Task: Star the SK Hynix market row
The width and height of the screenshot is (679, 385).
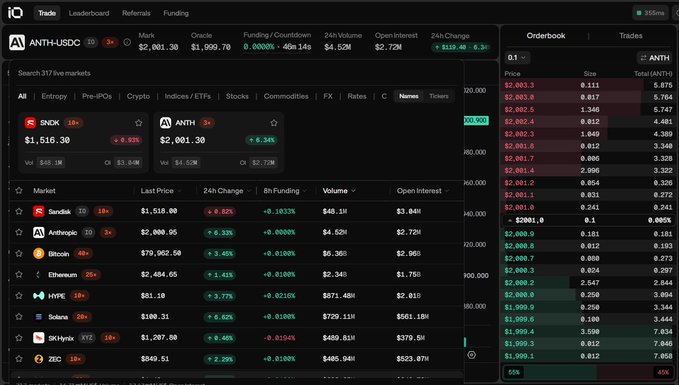Action: (19, 338)
